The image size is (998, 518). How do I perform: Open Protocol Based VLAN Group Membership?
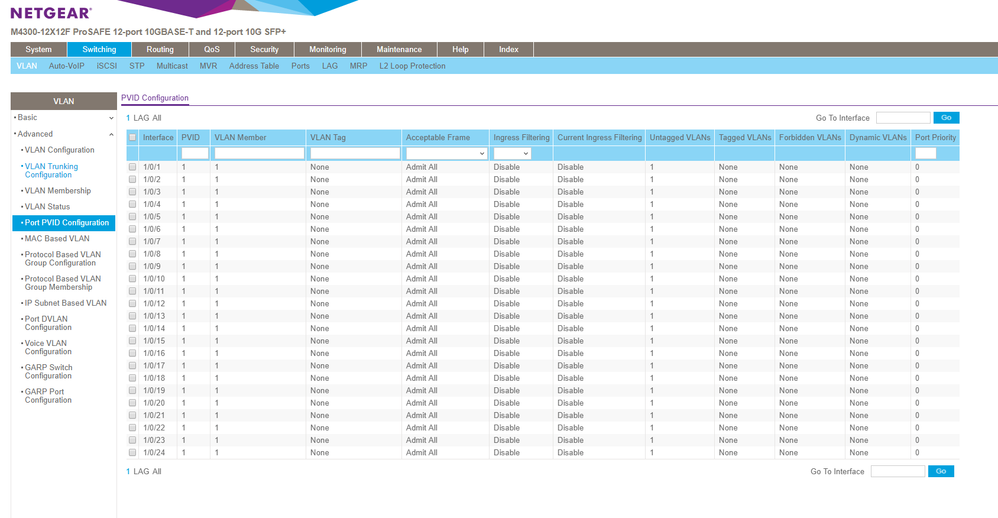pyautogui.click(x=62, y=283)
